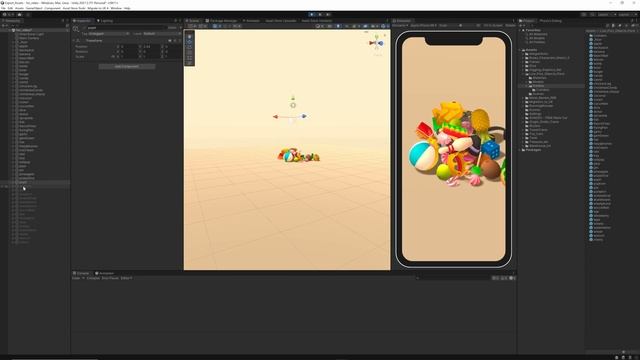
Task: Click the blue Z-axis arrow handle in Scene
Action: pyautogui.click(x=304, y=116)
